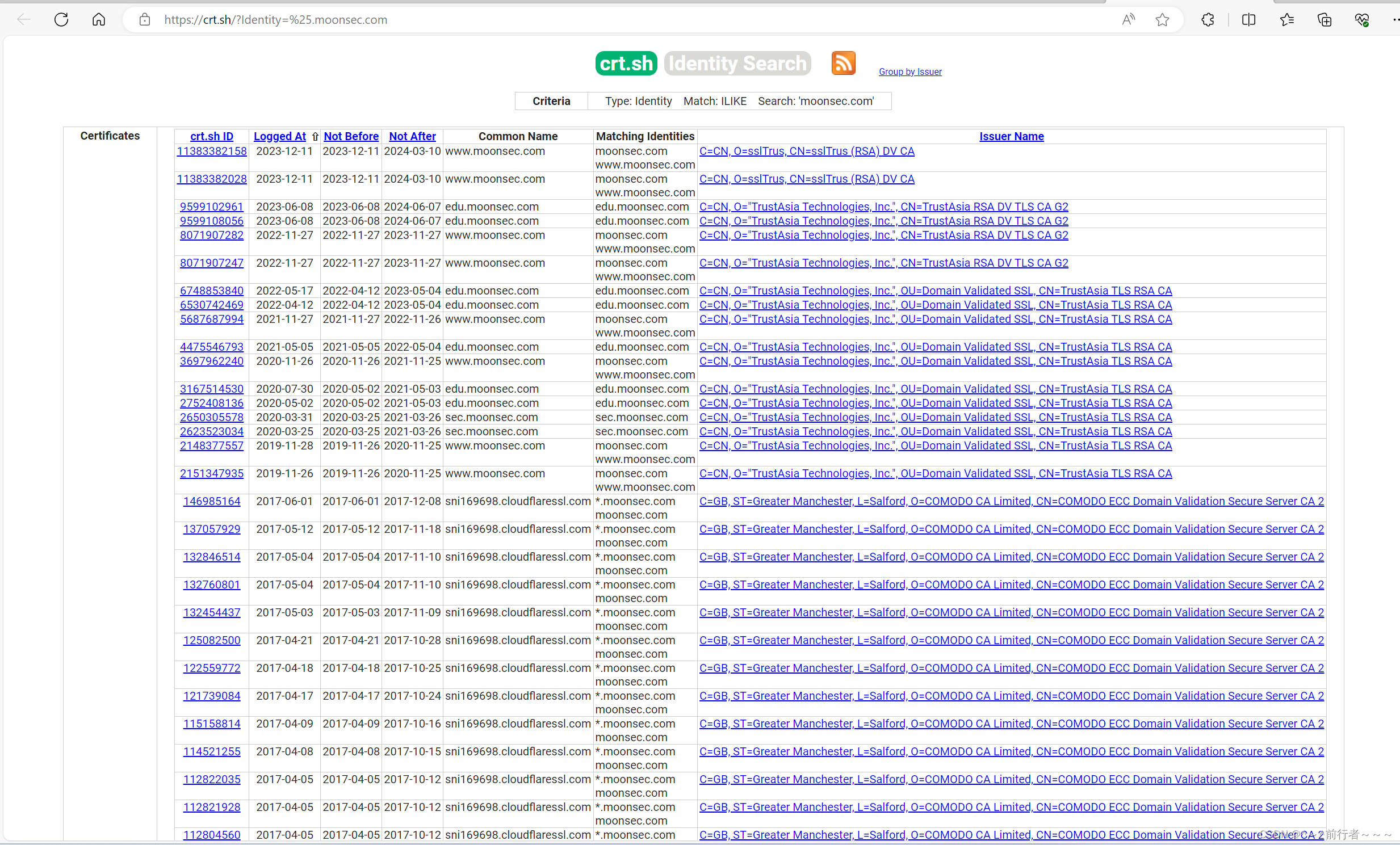Image resolution: width=1400 pixels, height=845 pixels.
Task: Open certificate ID 112821928
Action: pyautogui.click(x=212, y=808)
